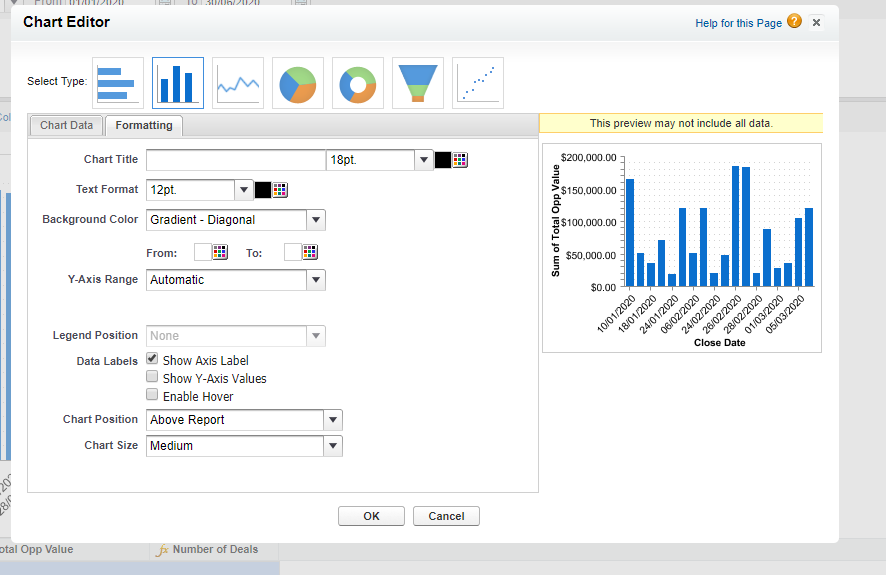Select the donut chart type
This screenshot has width=886, height=575.
pos(358,83)
